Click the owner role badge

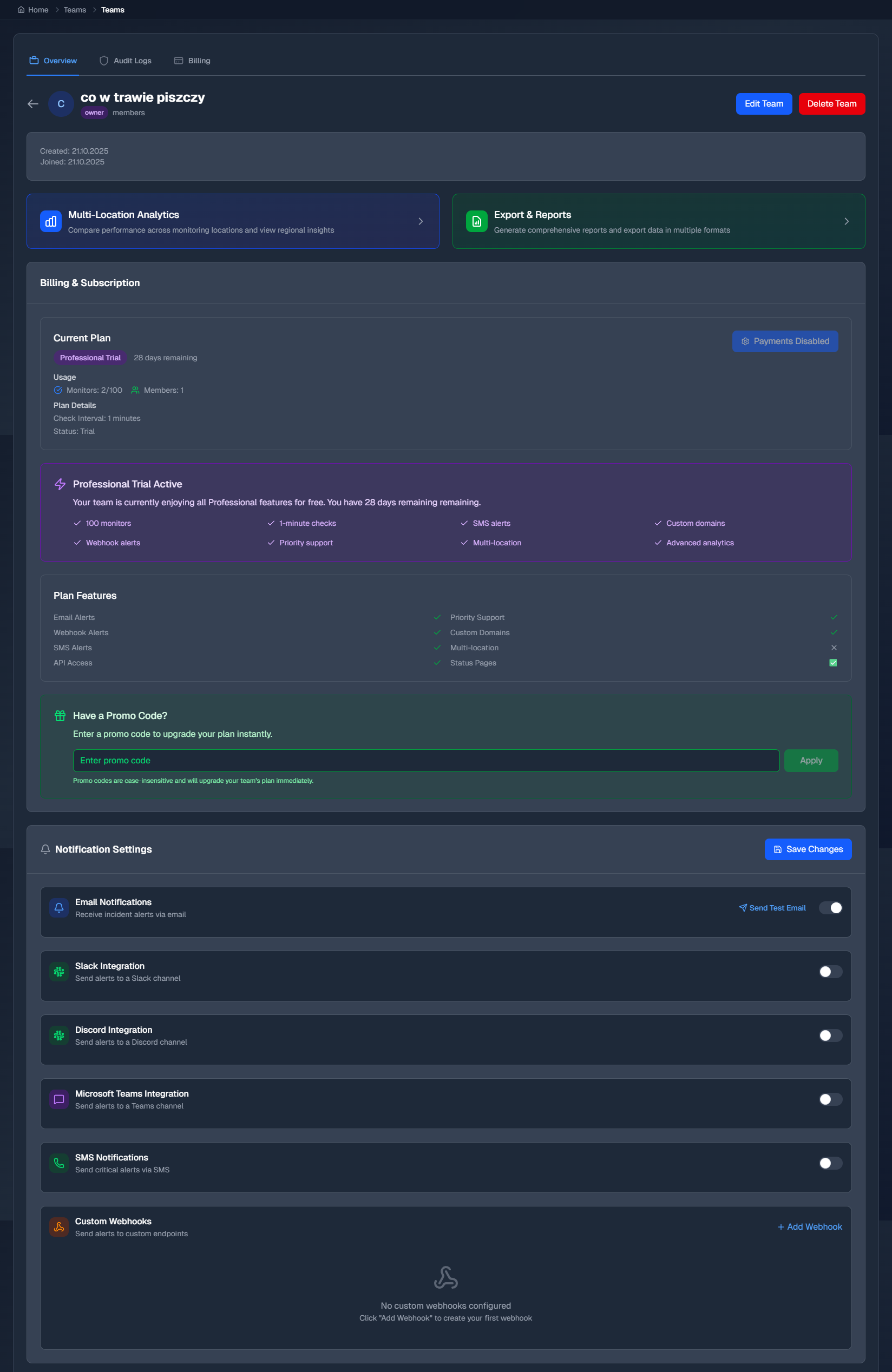click(94, 113)
